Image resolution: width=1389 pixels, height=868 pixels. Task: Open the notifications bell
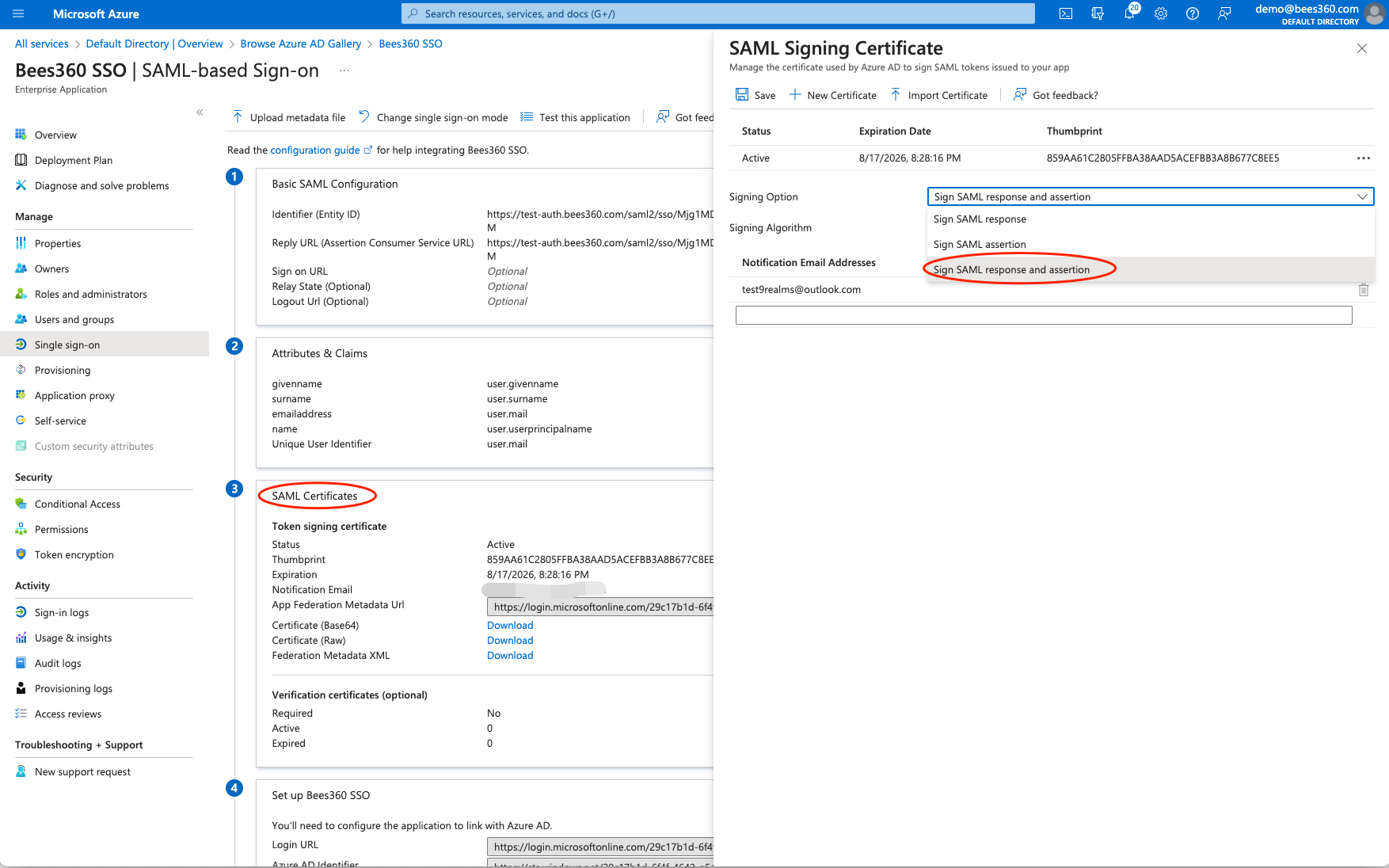pos(1129,13)
